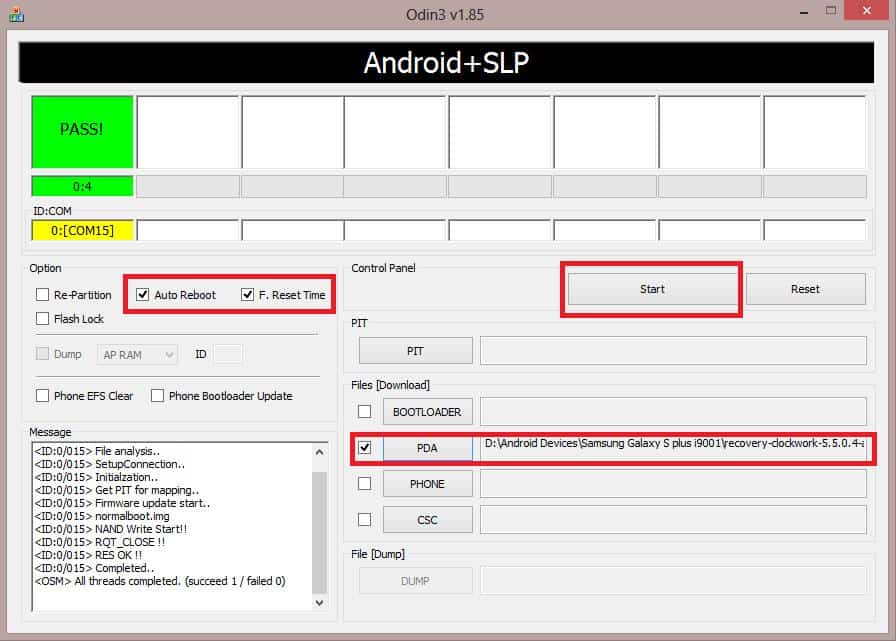
Task: Select 'All threads completed' log line
Action: [160, 581]
